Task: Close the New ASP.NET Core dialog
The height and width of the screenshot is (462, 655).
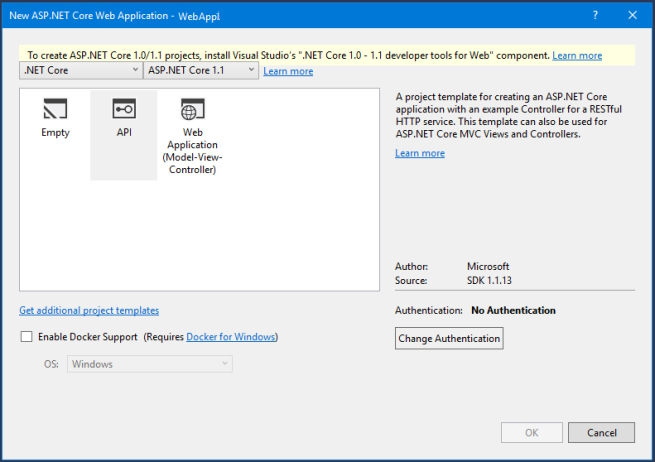Action: (x=633, y=16)
